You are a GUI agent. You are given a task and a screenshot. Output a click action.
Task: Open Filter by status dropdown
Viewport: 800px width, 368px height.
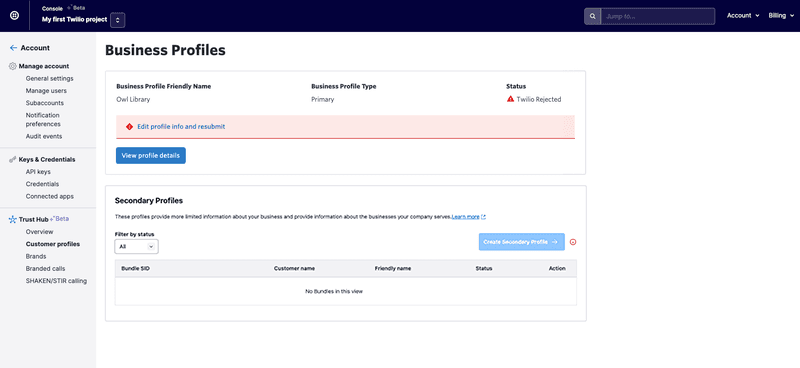click(x=136, y=247)
